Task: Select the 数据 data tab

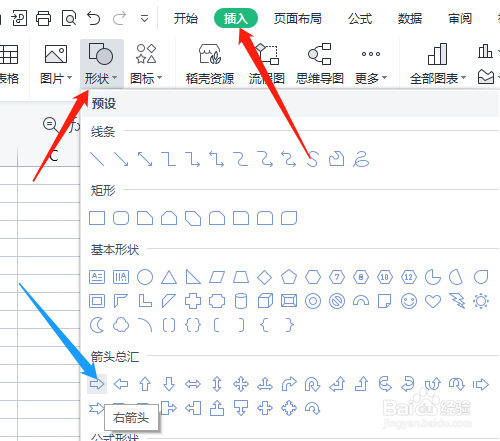Action: [410, 18]
